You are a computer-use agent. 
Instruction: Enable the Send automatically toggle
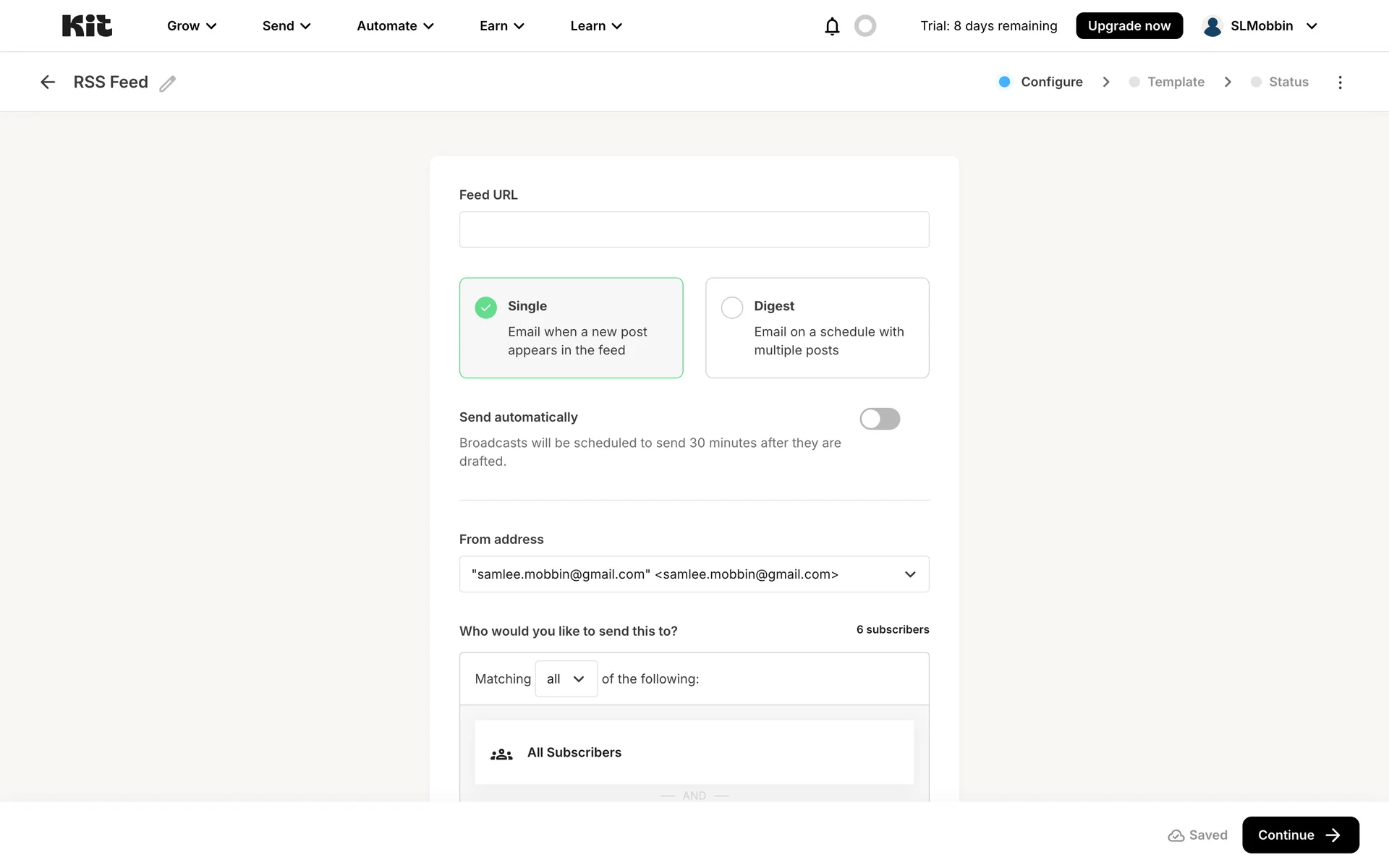click(x=880, y=419)
